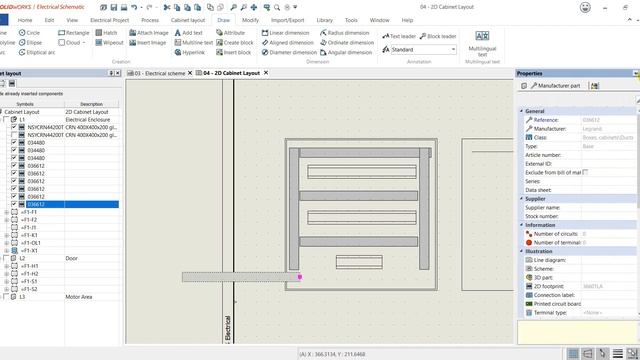The image size is (640, 360).
Task: Add a Radius dimension
Action: (344, 33)
